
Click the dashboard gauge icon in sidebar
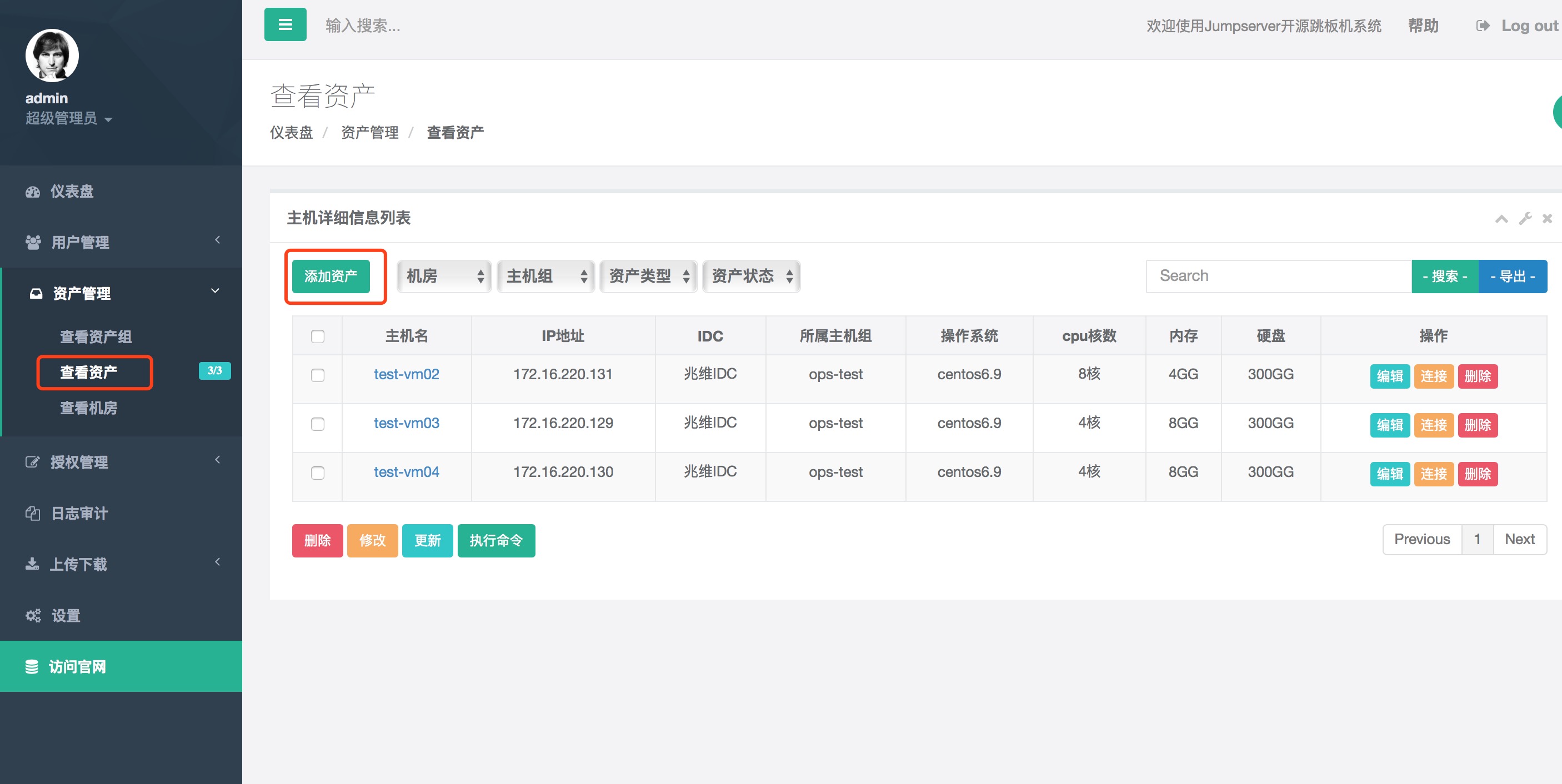33,192
